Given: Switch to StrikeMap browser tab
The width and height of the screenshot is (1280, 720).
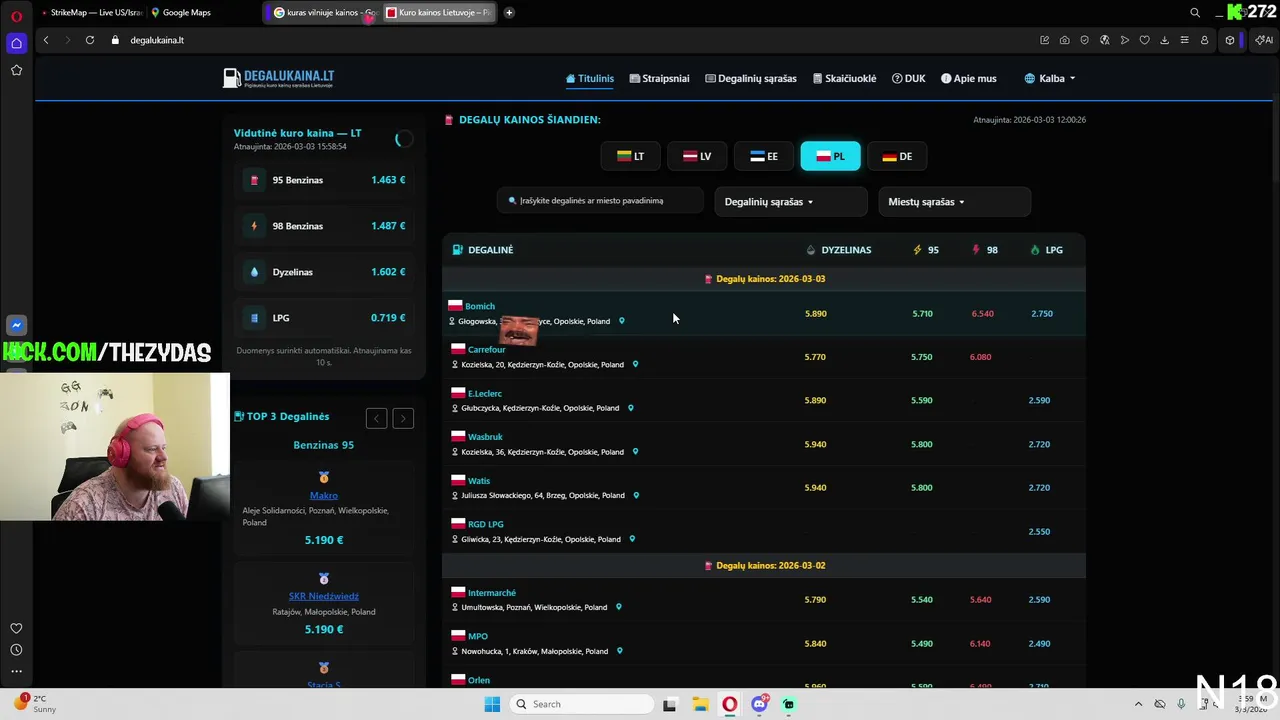Looking at the screenshot, I should (x=90, y=13).
